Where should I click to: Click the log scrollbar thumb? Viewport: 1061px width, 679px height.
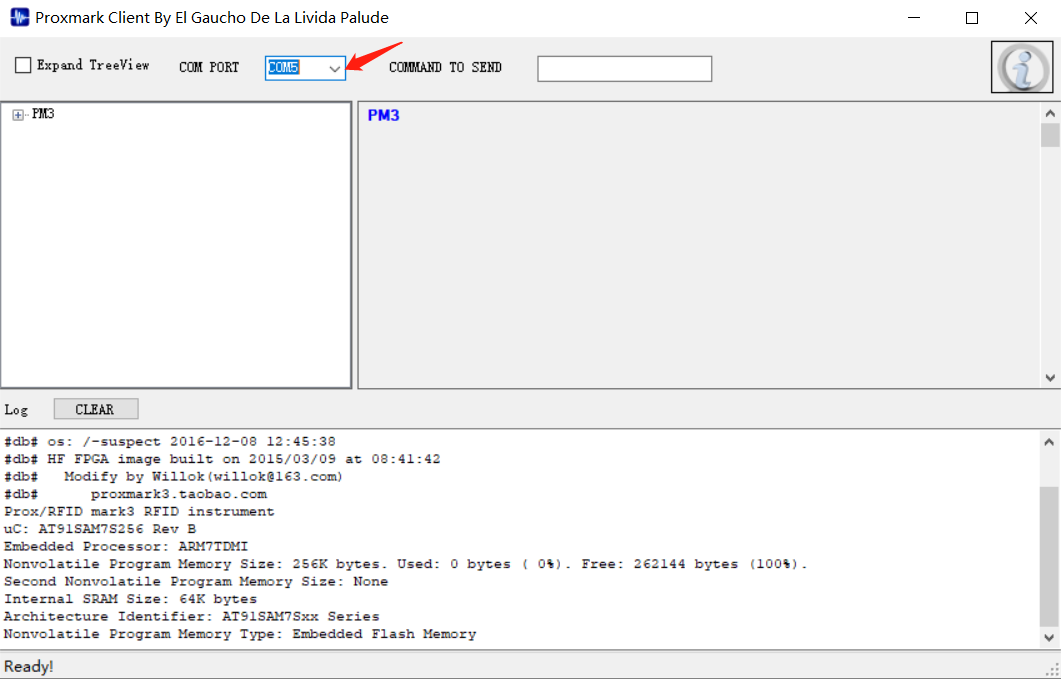tap(1049, 556)
